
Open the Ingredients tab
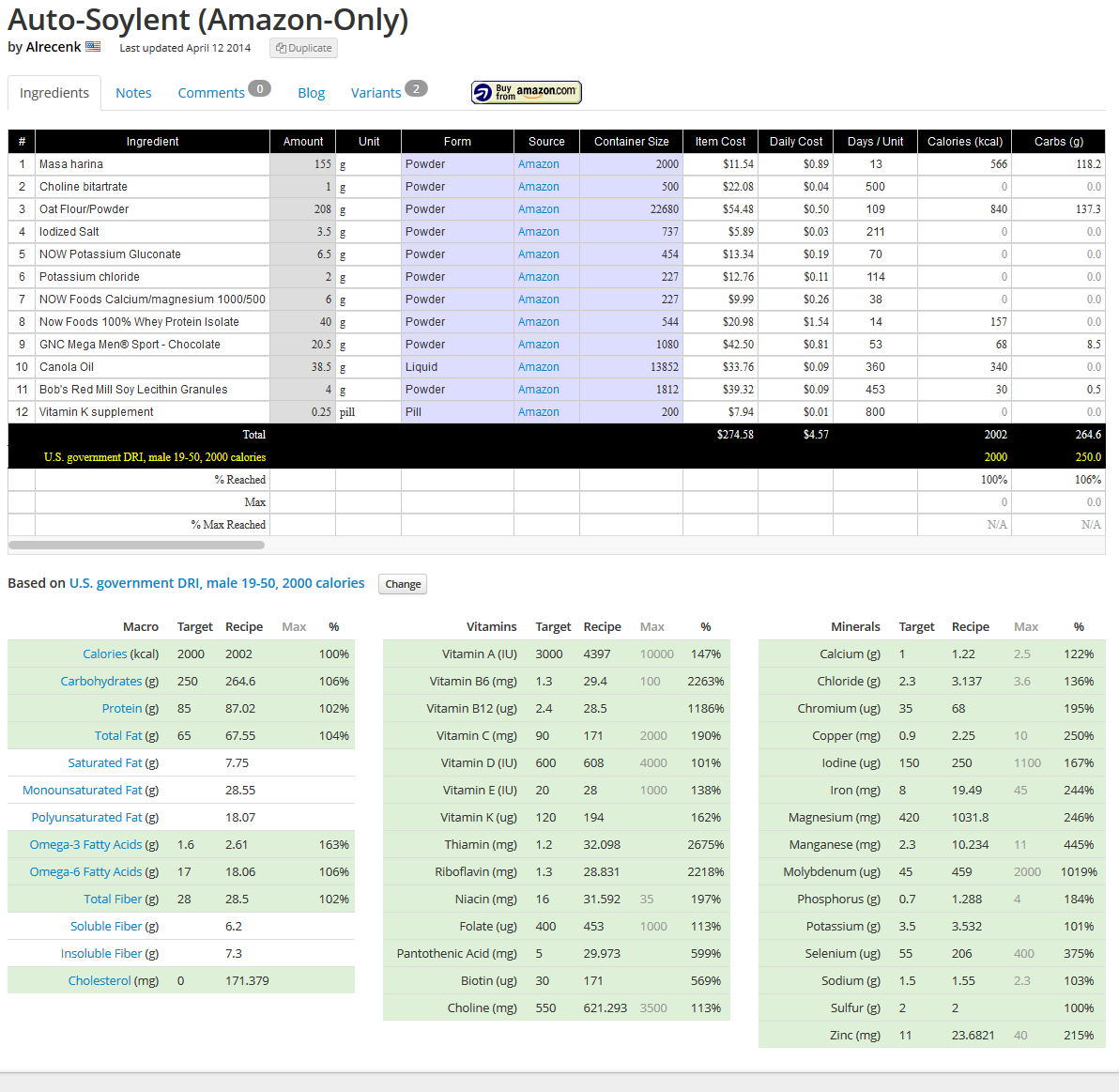coord(54,93)
